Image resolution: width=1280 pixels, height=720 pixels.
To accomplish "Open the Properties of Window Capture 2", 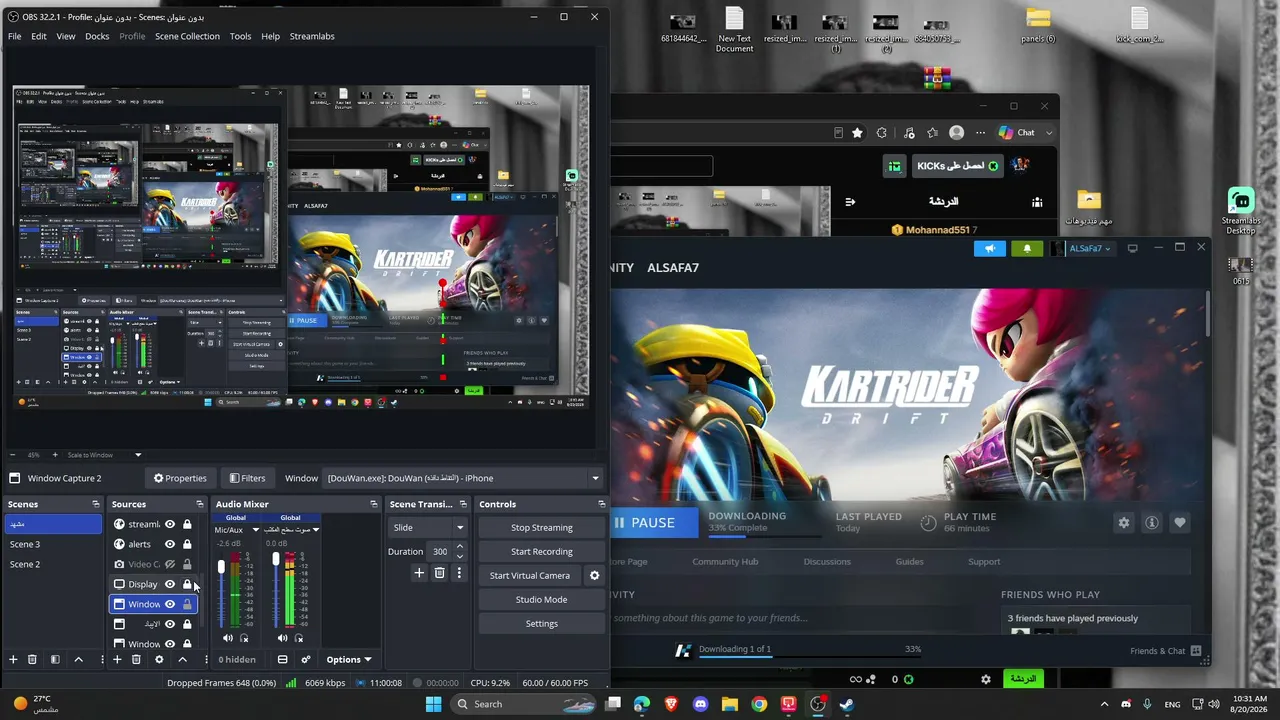I will (180, 478).
